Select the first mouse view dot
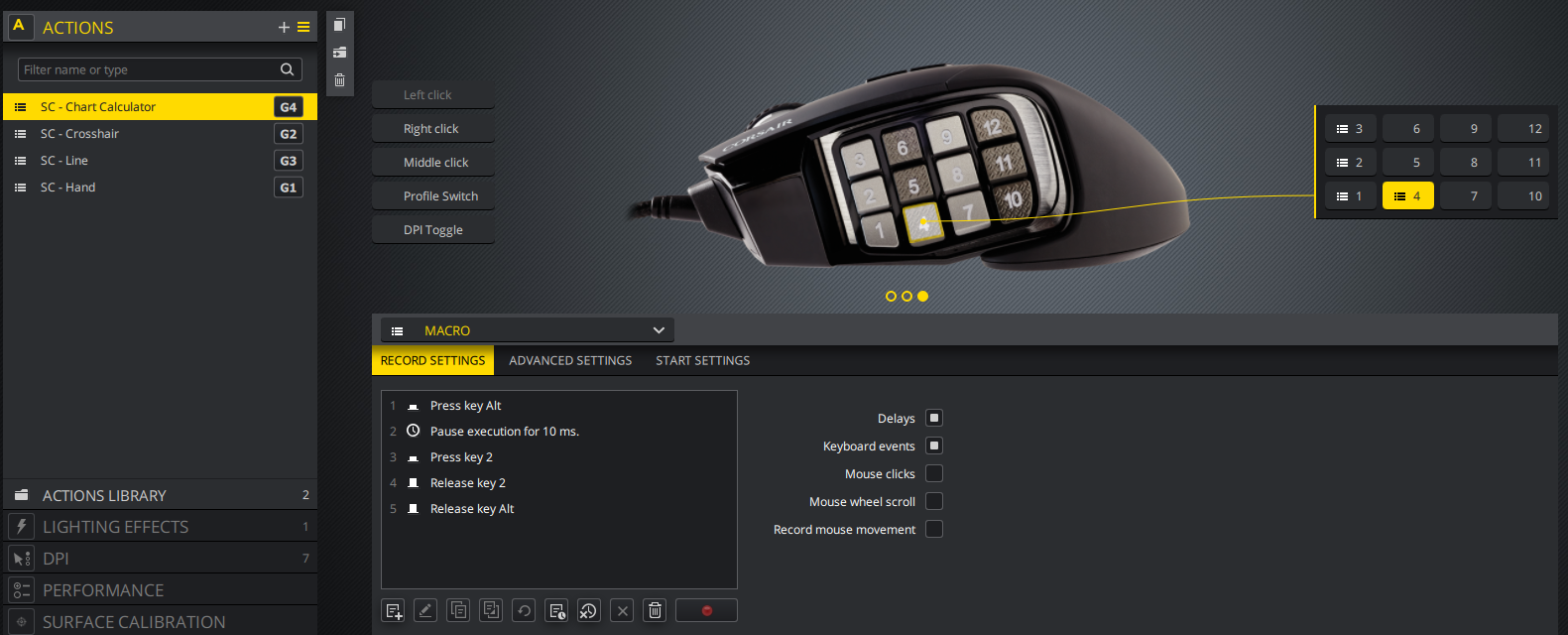 click(891, 296)
